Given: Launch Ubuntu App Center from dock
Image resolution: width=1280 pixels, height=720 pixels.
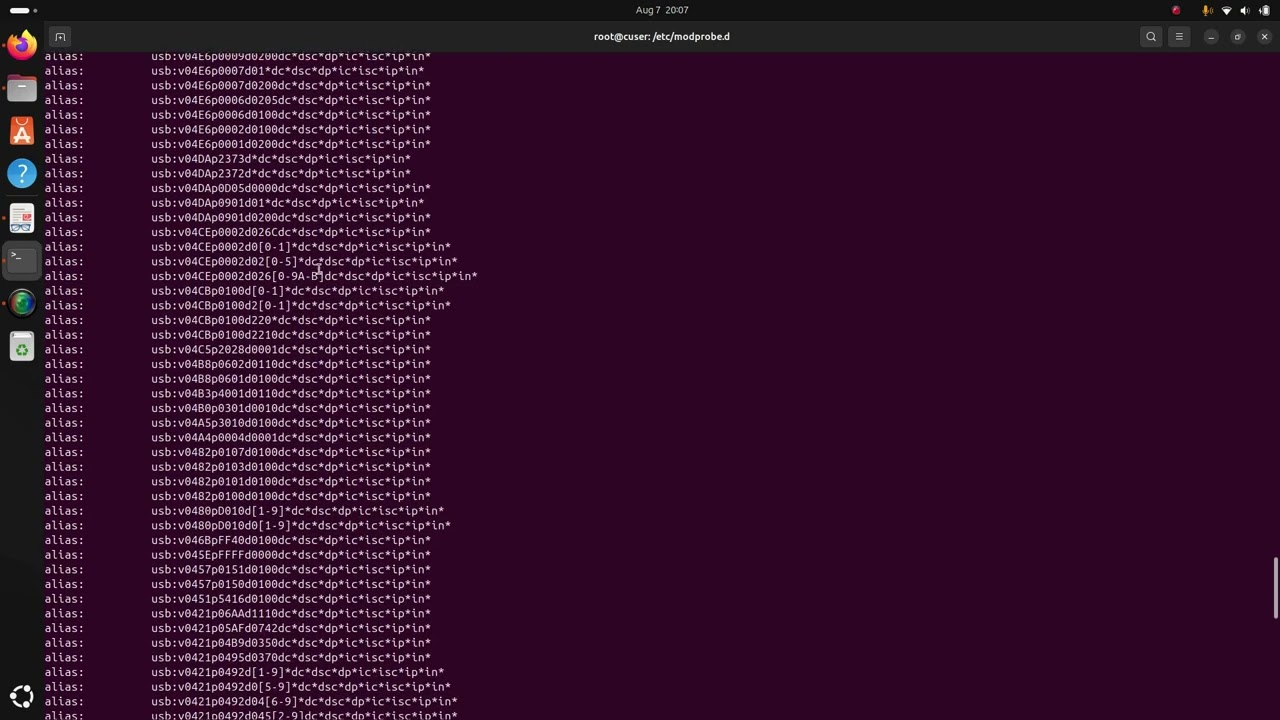Looking at the screenshot, I should [22, 131].
